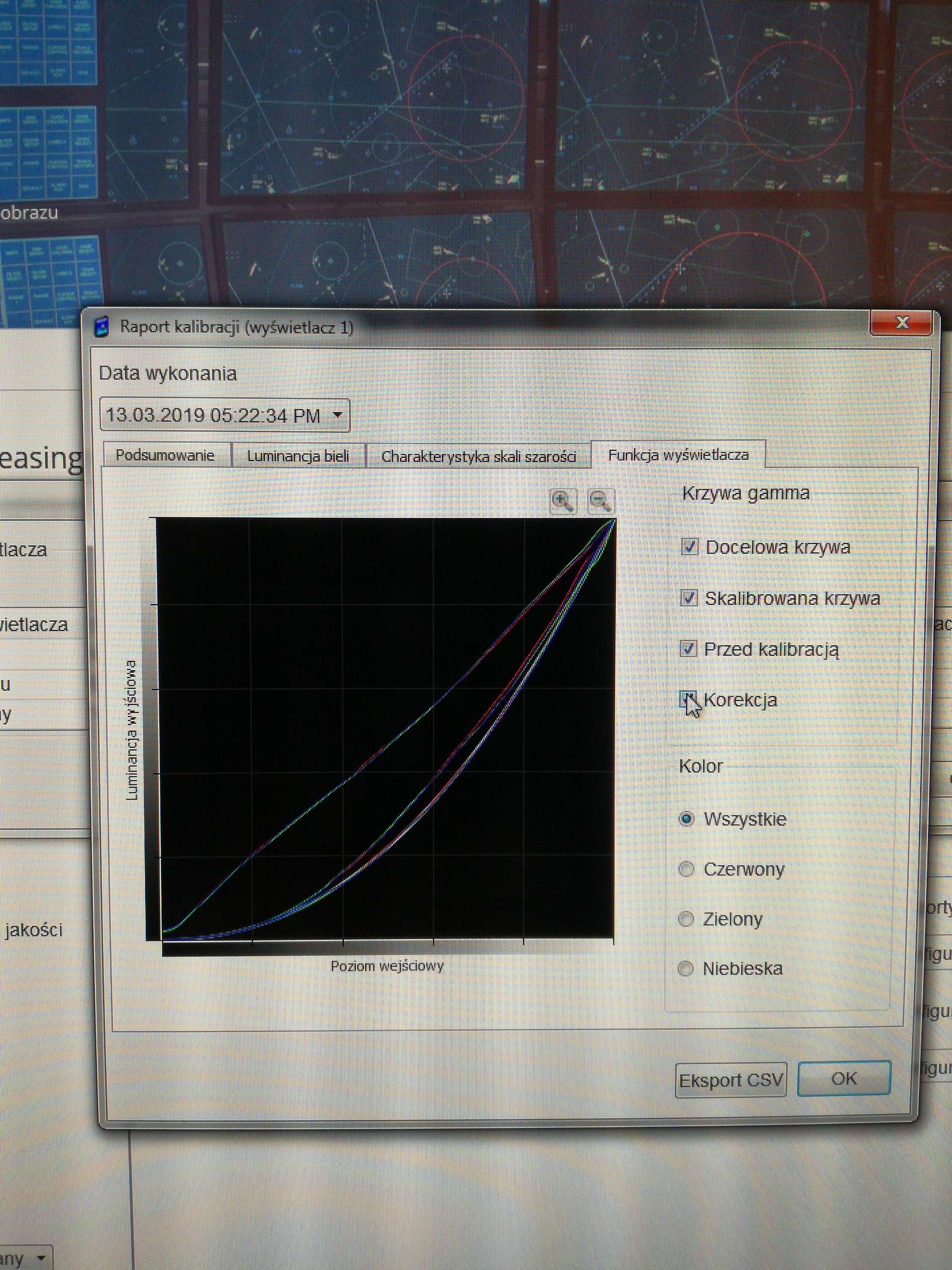Screen dimensions: 952x1270
Task: Open the Luminancja bieli tab
Action: 298,456
